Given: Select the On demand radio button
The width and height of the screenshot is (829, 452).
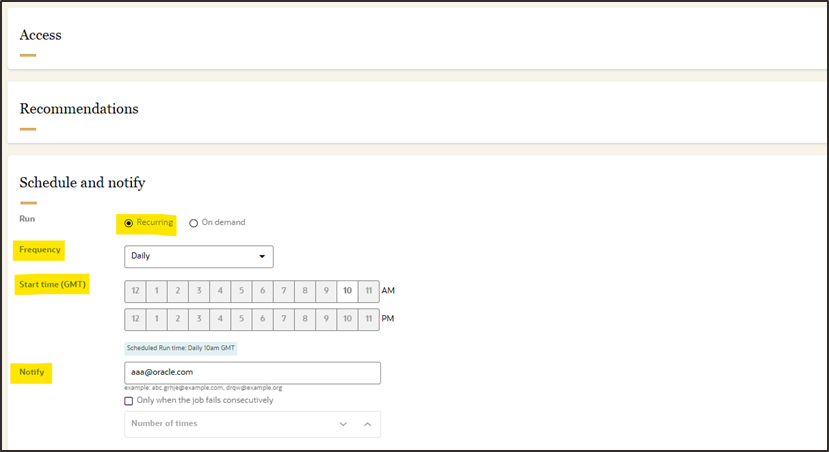Looking at the screenshot, I should [x=193, y=223].
